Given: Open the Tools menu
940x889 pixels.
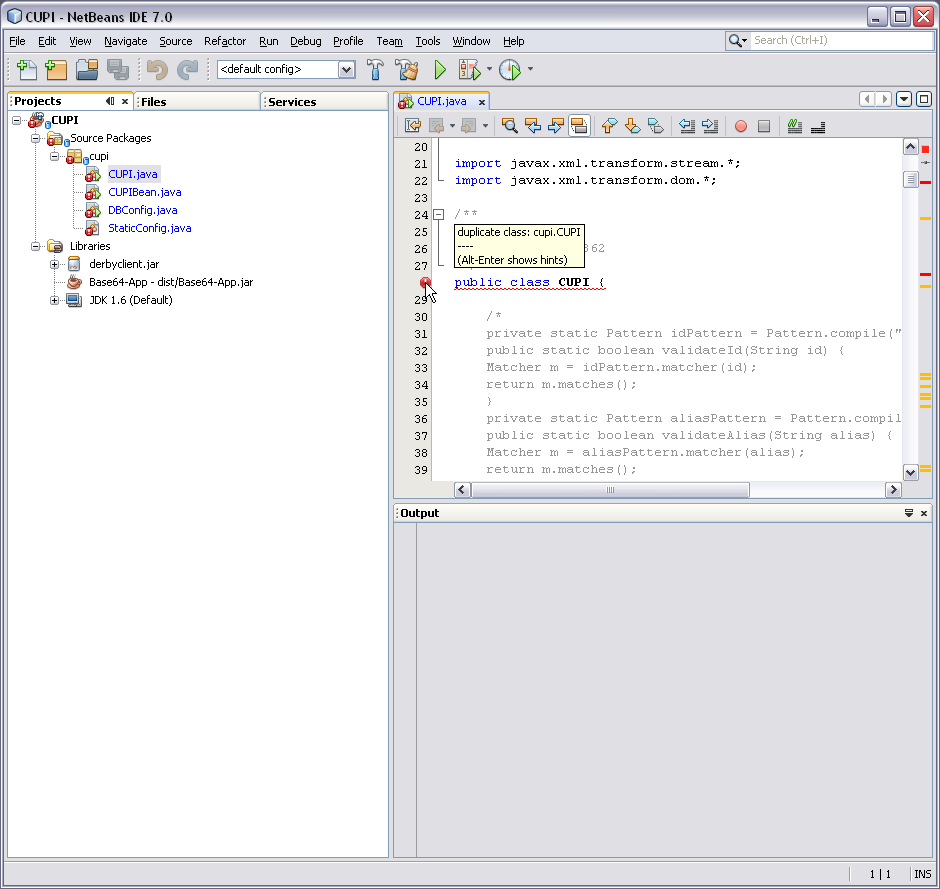Looking at the screenshot, I should pos(427,41).
